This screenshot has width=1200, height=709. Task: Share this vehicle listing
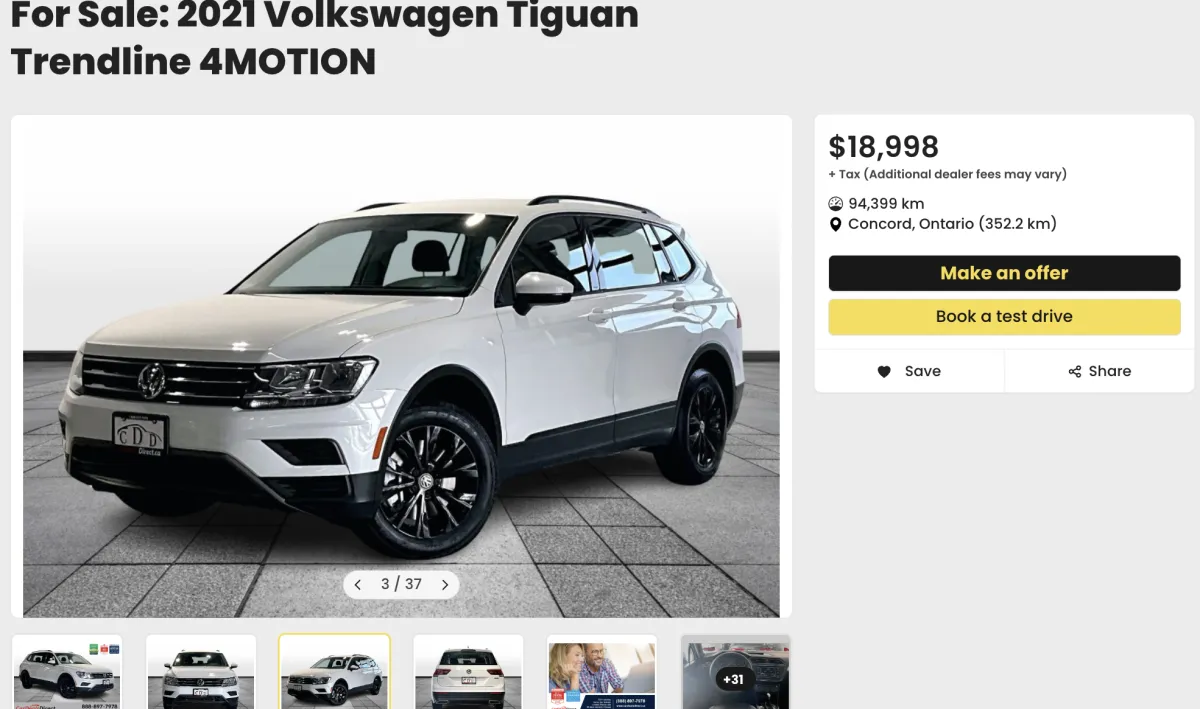click(x=1099, y=371)
